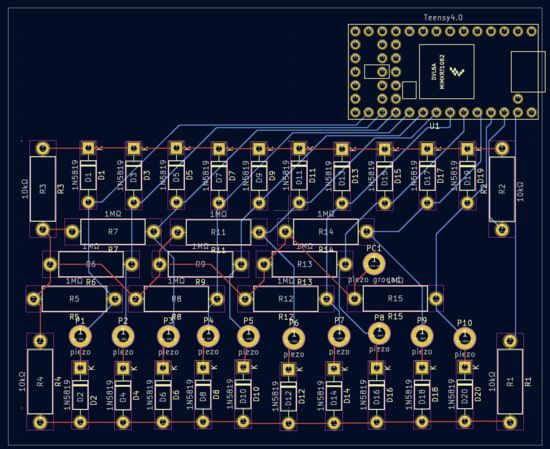Click the 10kΩ value beside R1
The height and width of the screenshot is (449, 550).
coord(492,382)
